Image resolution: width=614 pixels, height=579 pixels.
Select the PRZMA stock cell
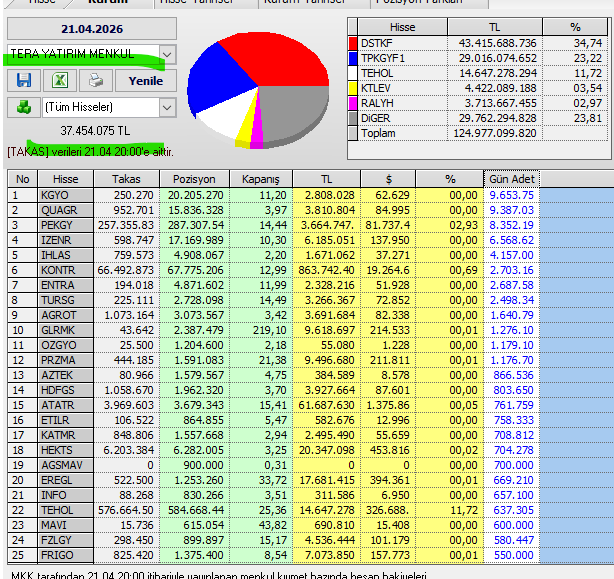tap(66, 360)
